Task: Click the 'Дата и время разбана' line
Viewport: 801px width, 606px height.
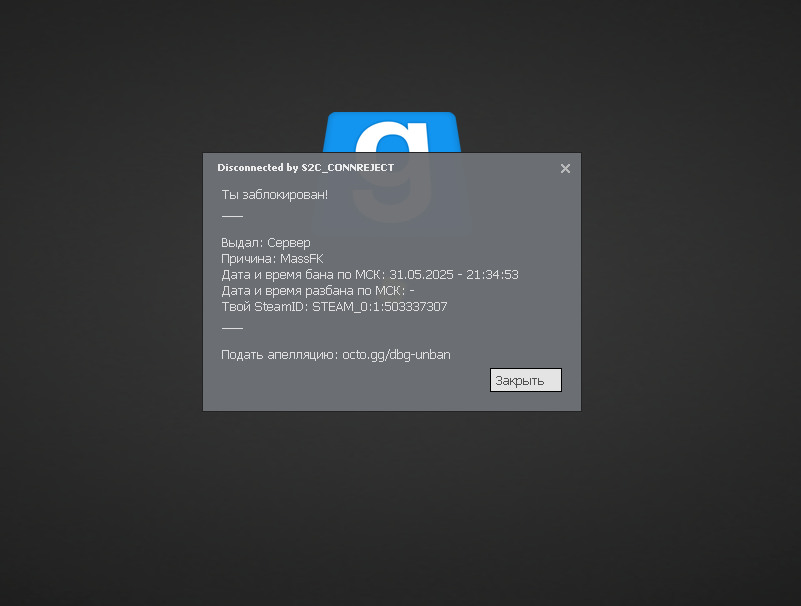Action: [318, 291]
